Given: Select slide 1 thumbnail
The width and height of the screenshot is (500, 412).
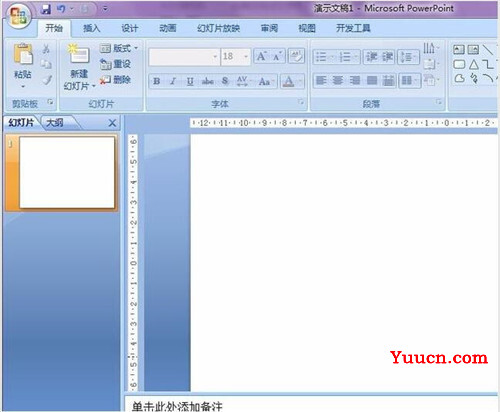Looking at the screenshot, I should [x=67, y=173].
